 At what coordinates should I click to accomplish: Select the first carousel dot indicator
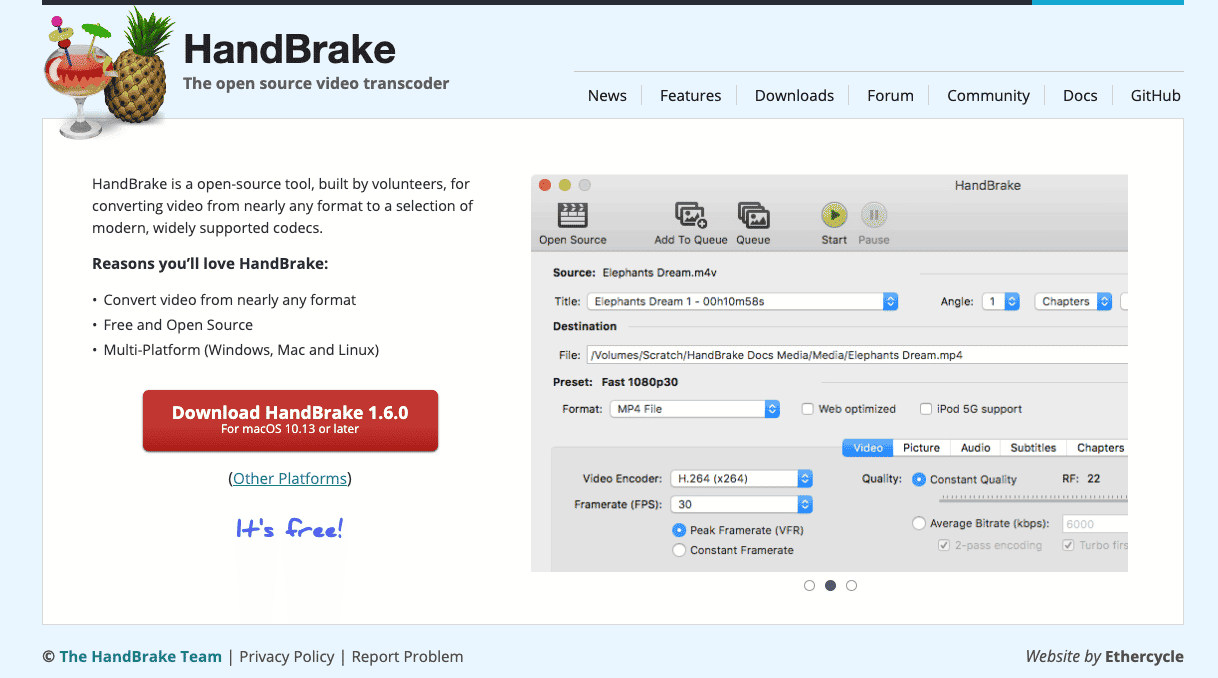click(x=809, y=586)
